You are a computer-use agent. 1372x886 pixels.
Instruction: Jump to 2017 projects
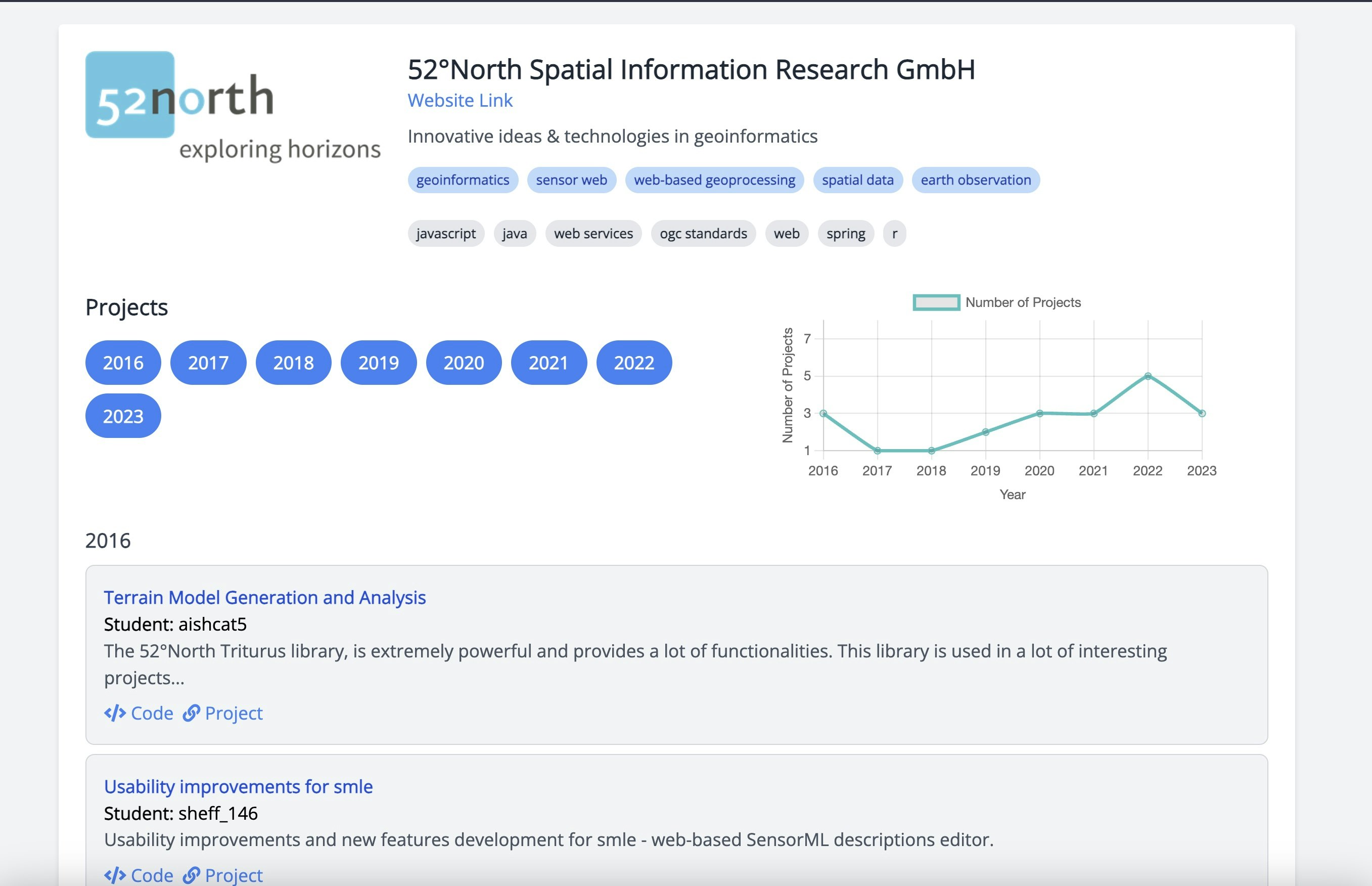coord(208,363)
